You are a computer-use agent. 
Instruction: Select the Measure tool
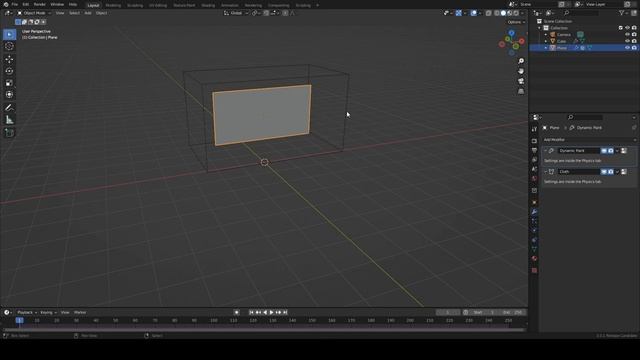coord(9,120)
